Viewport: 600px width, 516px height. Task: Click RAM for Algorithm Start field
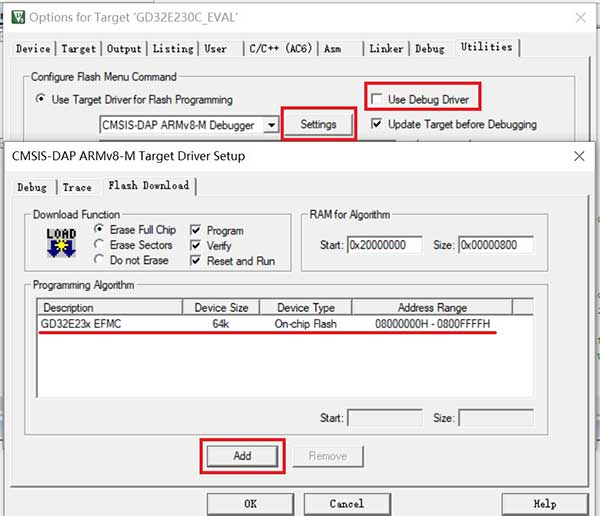pyautogui.click(x=385, y=245)
